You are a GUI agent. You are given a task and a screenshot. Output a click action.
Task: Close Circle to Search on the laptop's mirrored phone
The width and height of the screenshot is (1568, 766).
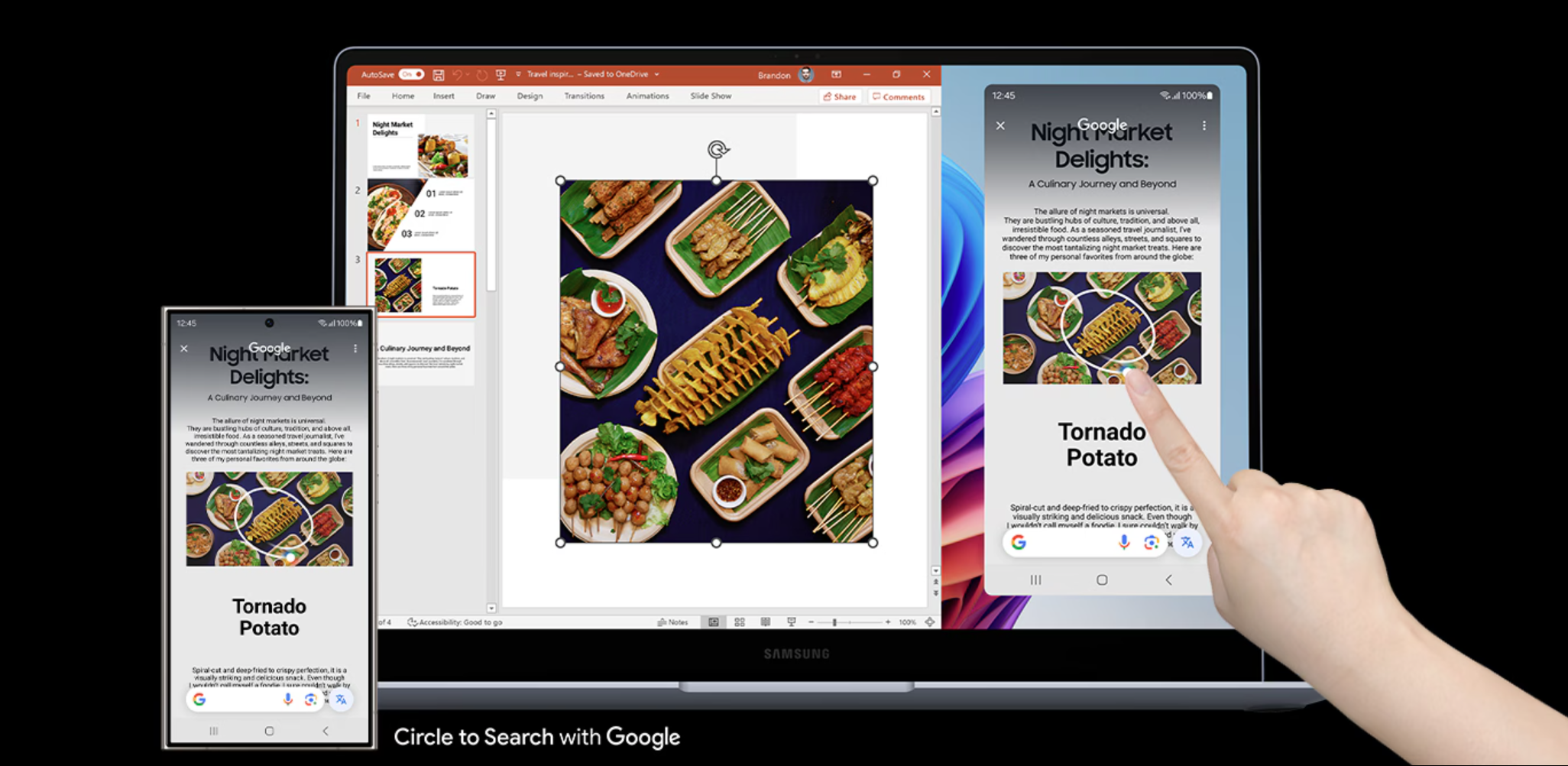coord(1000,125)
